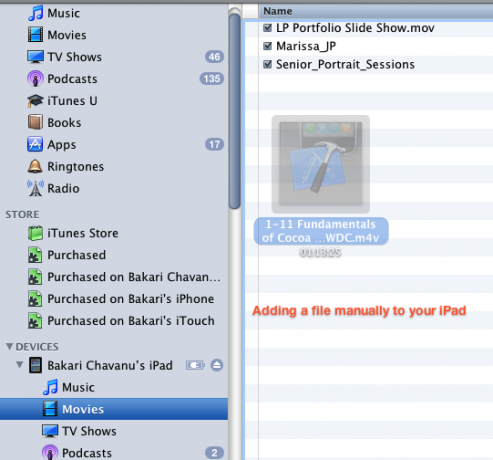
Task: Open Purchased on Bakari's iPhone playlist
Action: tap(130, 299)
